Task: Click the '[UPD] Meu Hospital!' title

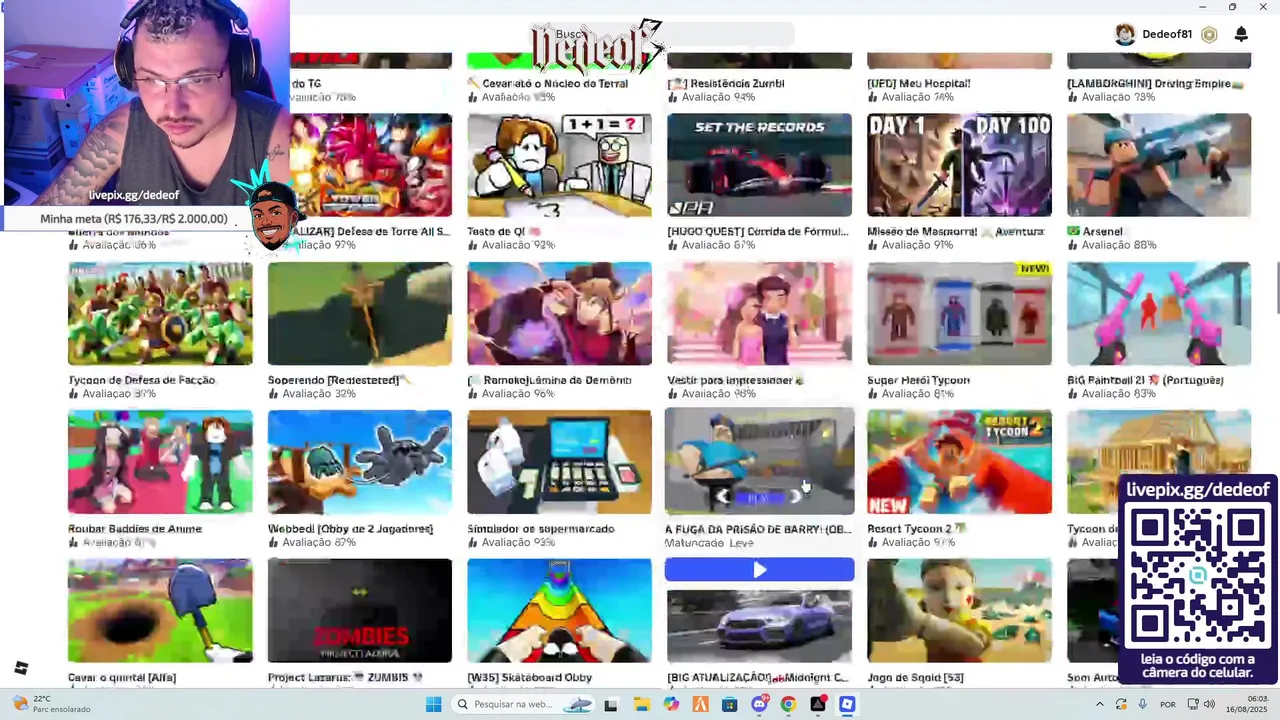Action: coord(919,83)
